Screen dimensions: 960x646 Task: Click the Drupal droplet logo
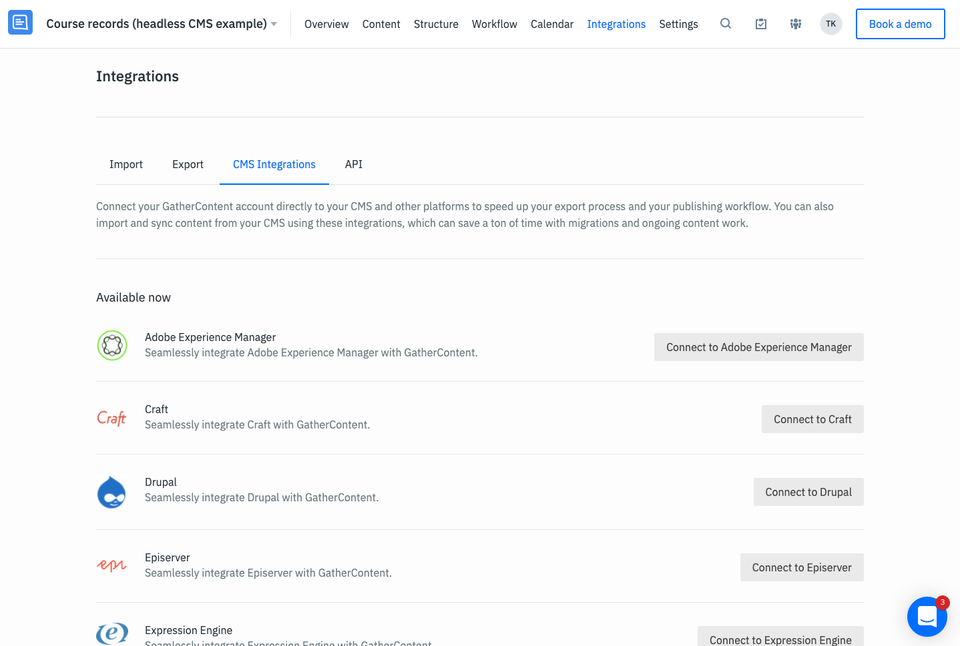111,492
